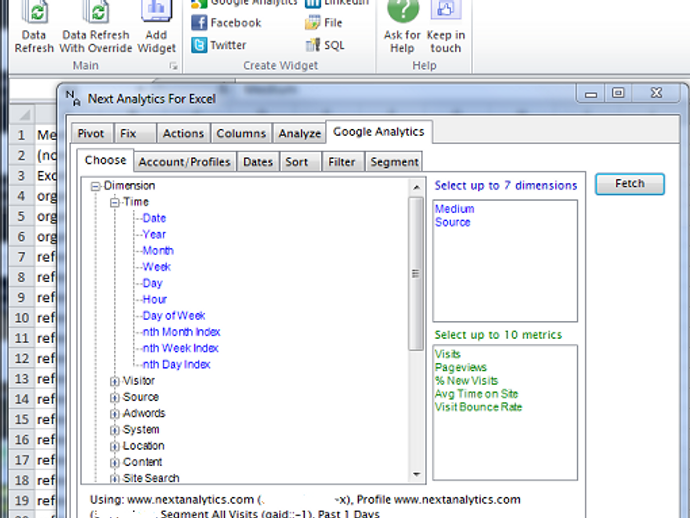Open the Main group dialog launcher
Viewport: 690px width, 518px height.
coord(173,66)
